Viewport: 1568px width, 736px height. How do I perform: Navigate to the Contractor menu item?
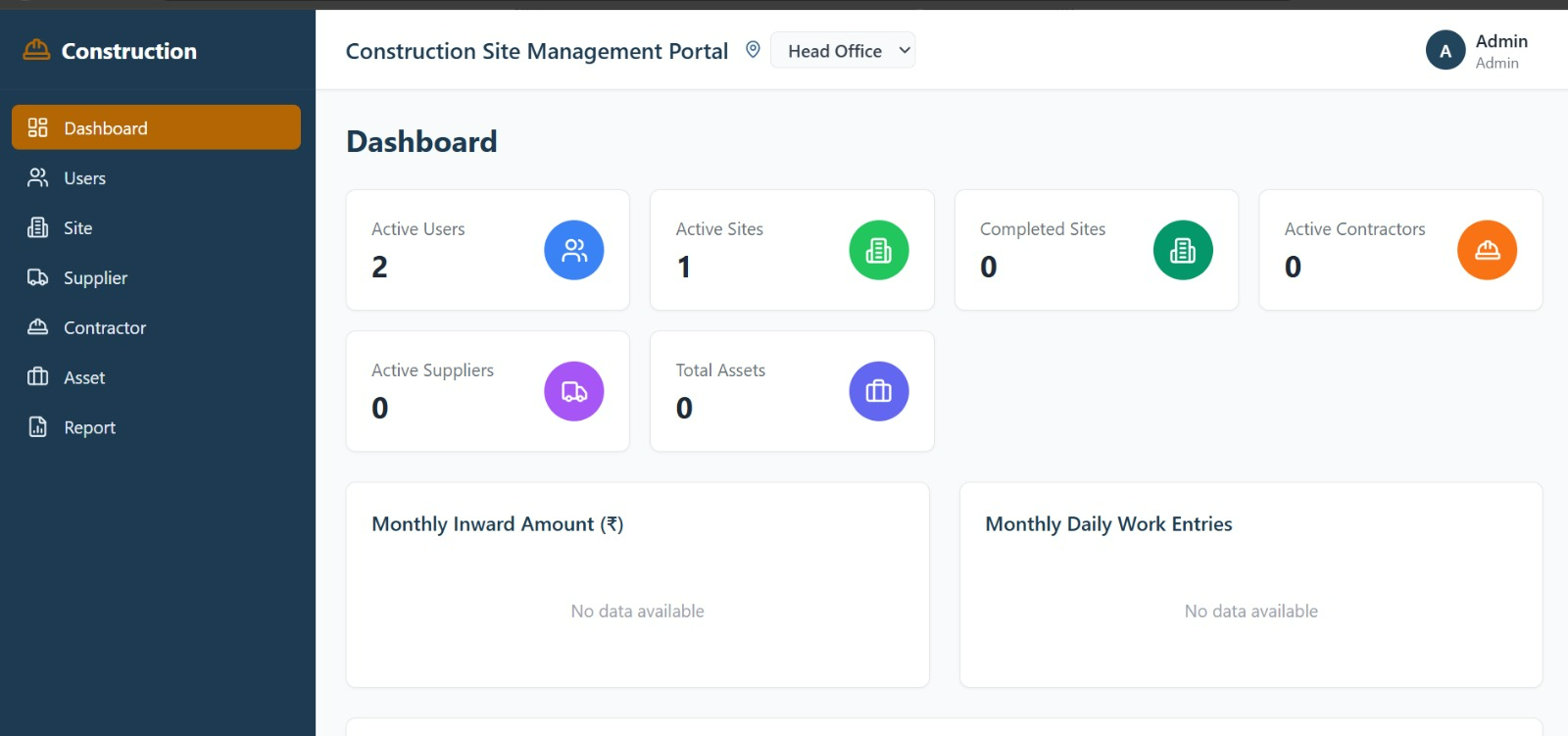tap(156, 327)
